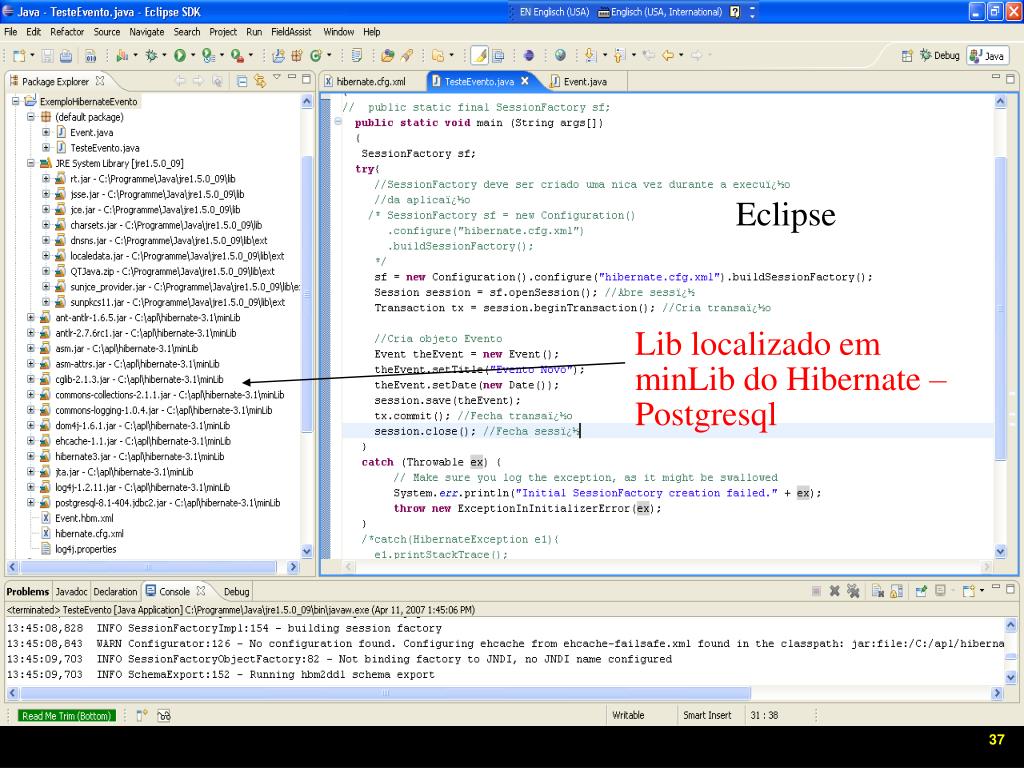Open the Window menu
Screen dimensions: 1024x768
pos(338,32)
